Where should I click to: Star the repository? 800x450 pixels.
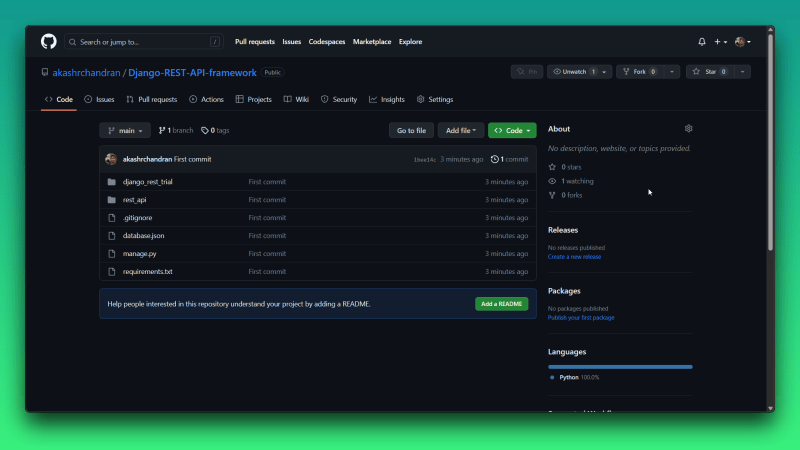[710, 72]
